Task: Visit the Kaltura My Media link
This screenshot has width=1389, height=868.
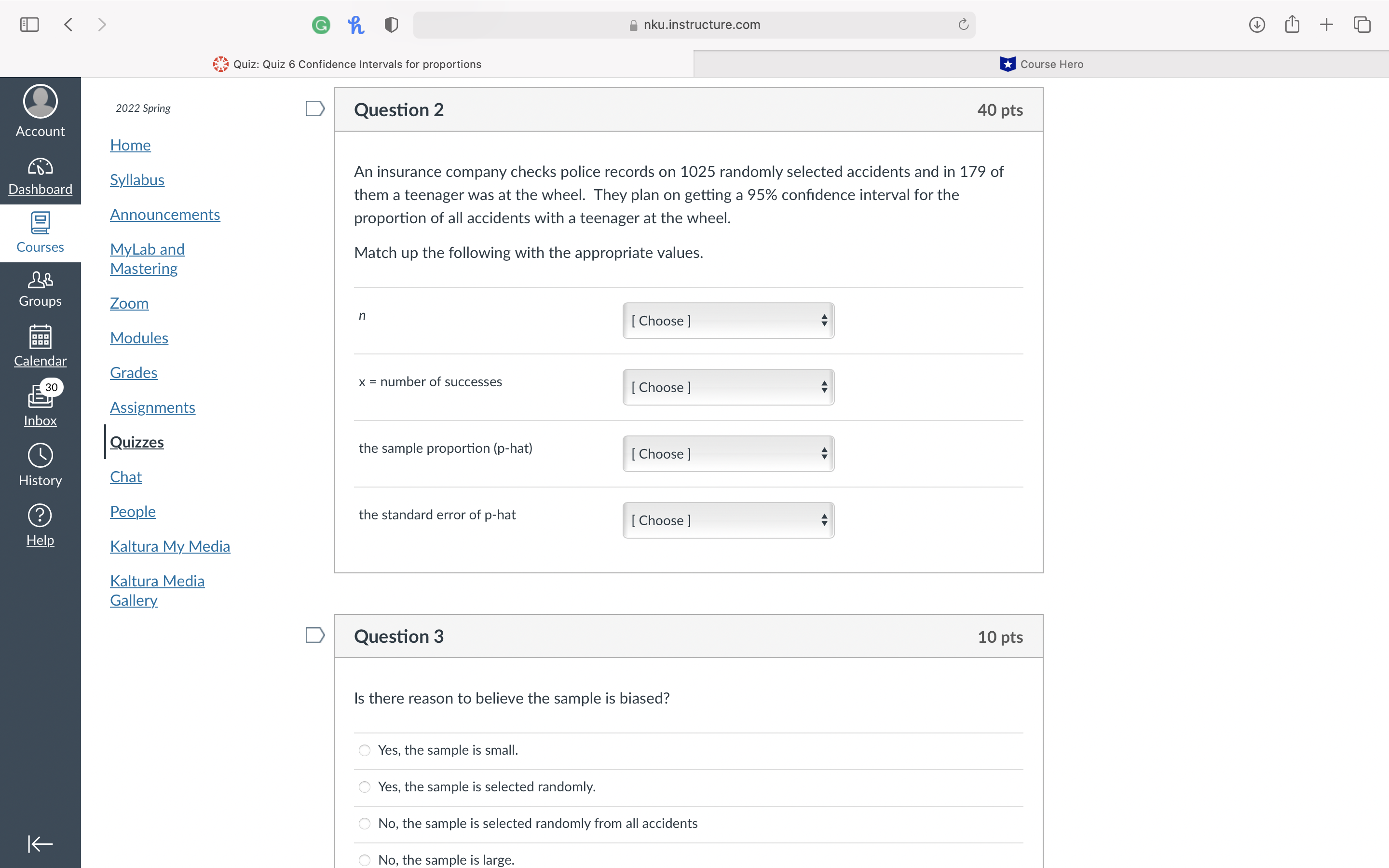Action: [170, 546]
